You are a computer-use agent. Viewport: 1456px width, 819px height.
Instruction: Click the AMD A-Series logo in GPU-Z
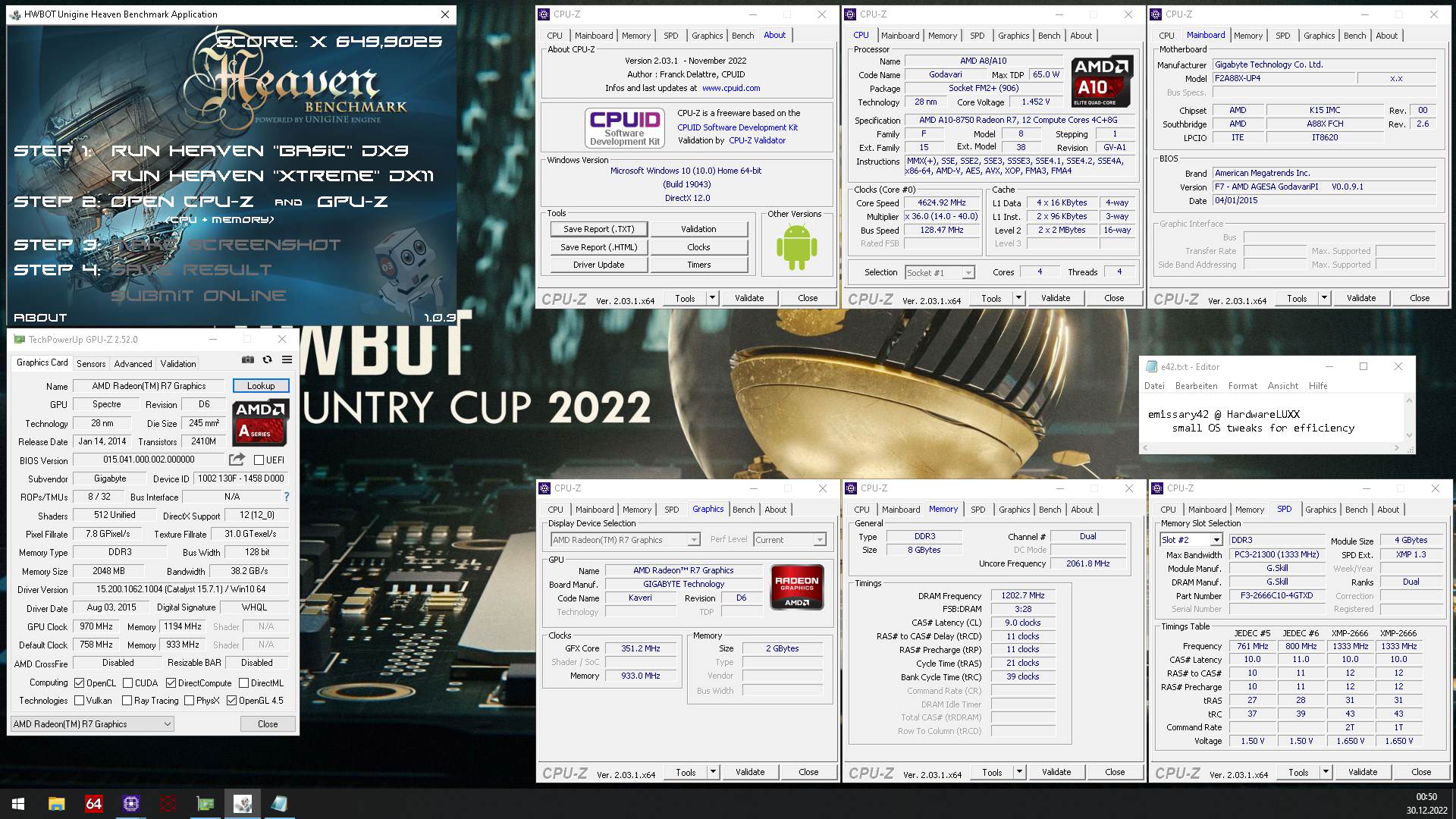[x=259, y=423]
